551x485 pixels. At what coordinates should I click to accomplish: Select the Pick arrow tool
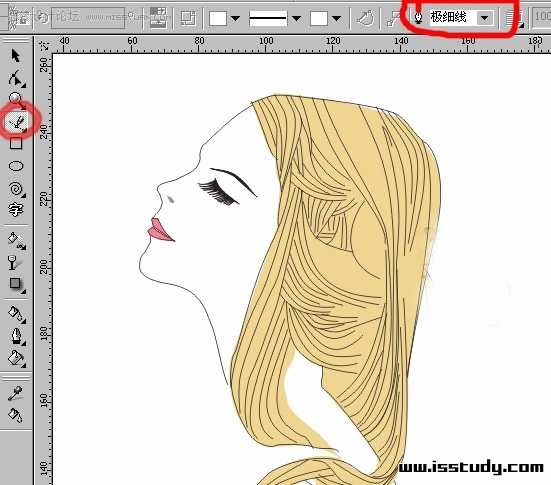[15, 56]
